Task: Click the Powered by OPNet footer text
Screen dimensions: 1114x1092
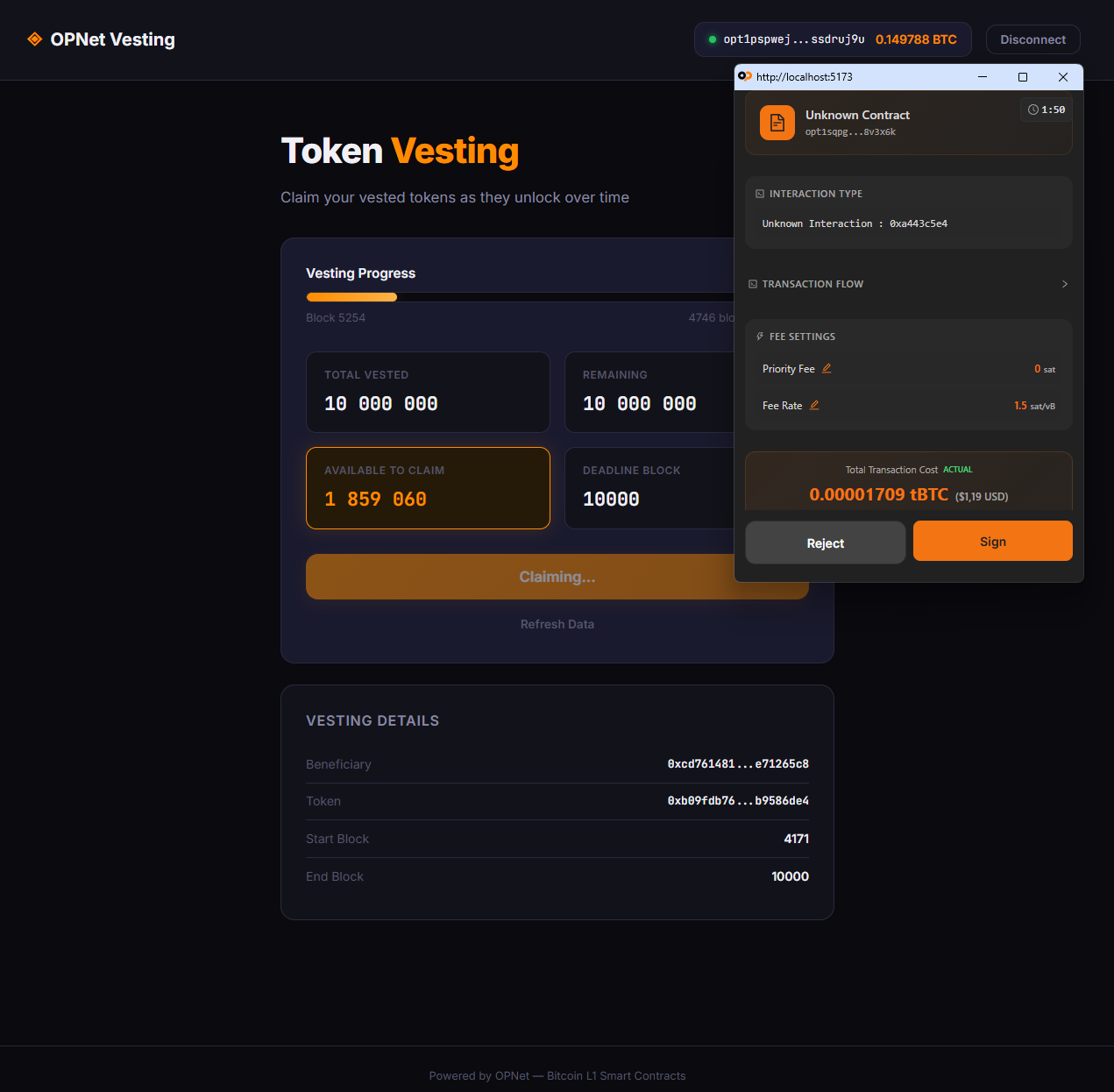Action: pos(557,1075)
